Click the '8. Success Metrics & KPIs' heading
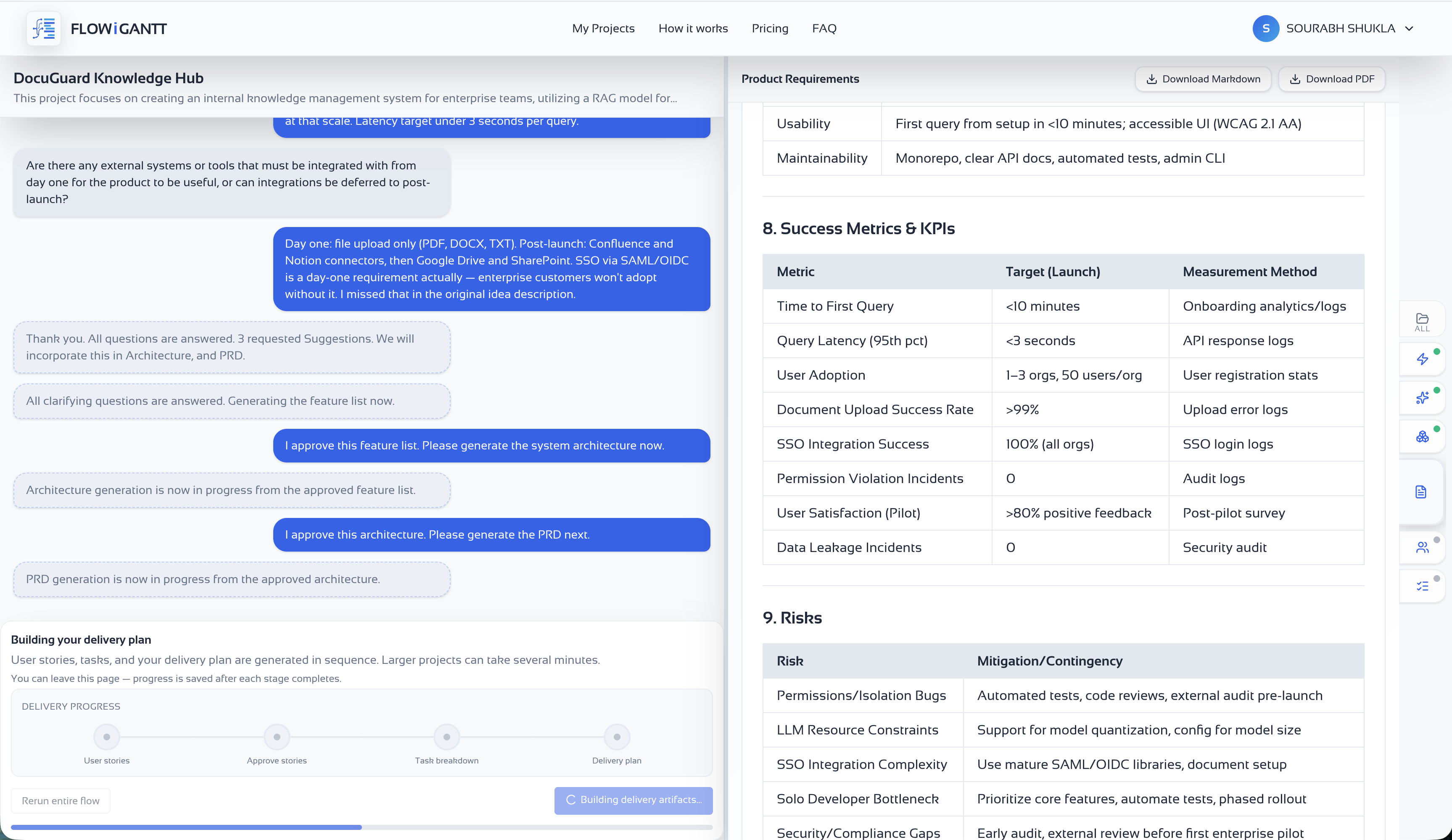1452x840 pixels. [x=858, y=228]
